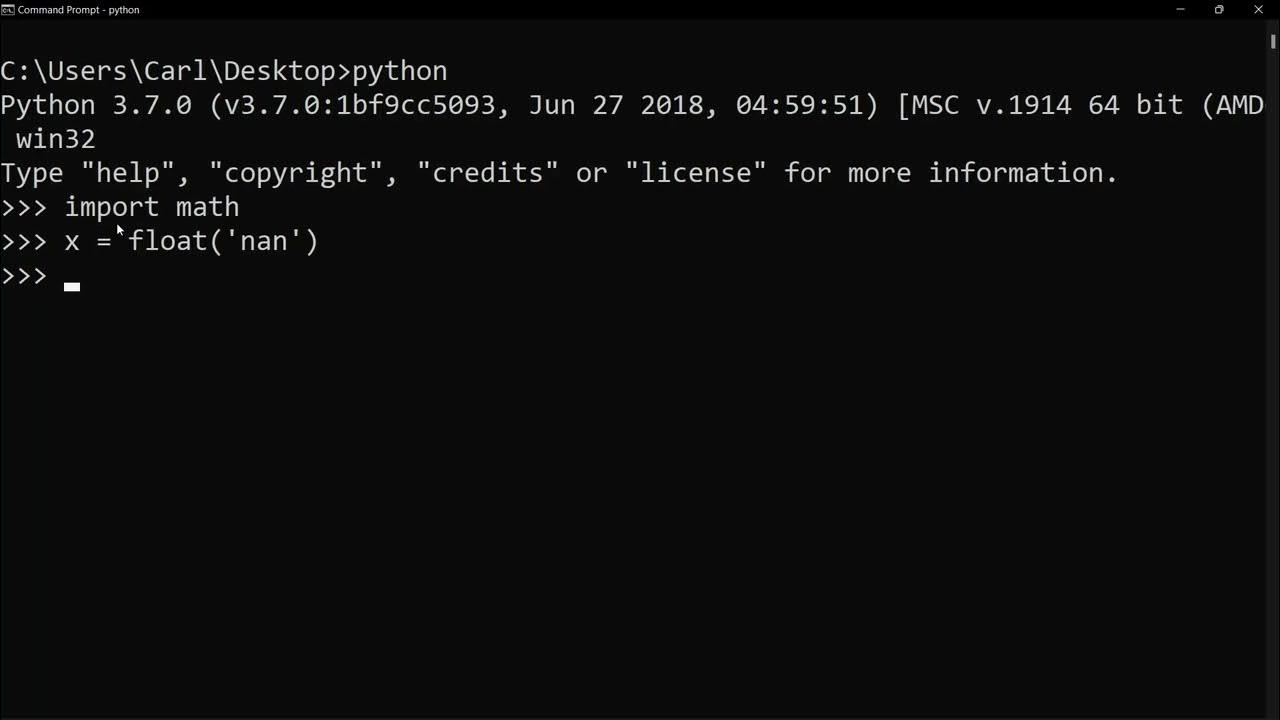Screen dimensions: 1280x720
Task: Close the Command Prompt window
Action: 1259,10
